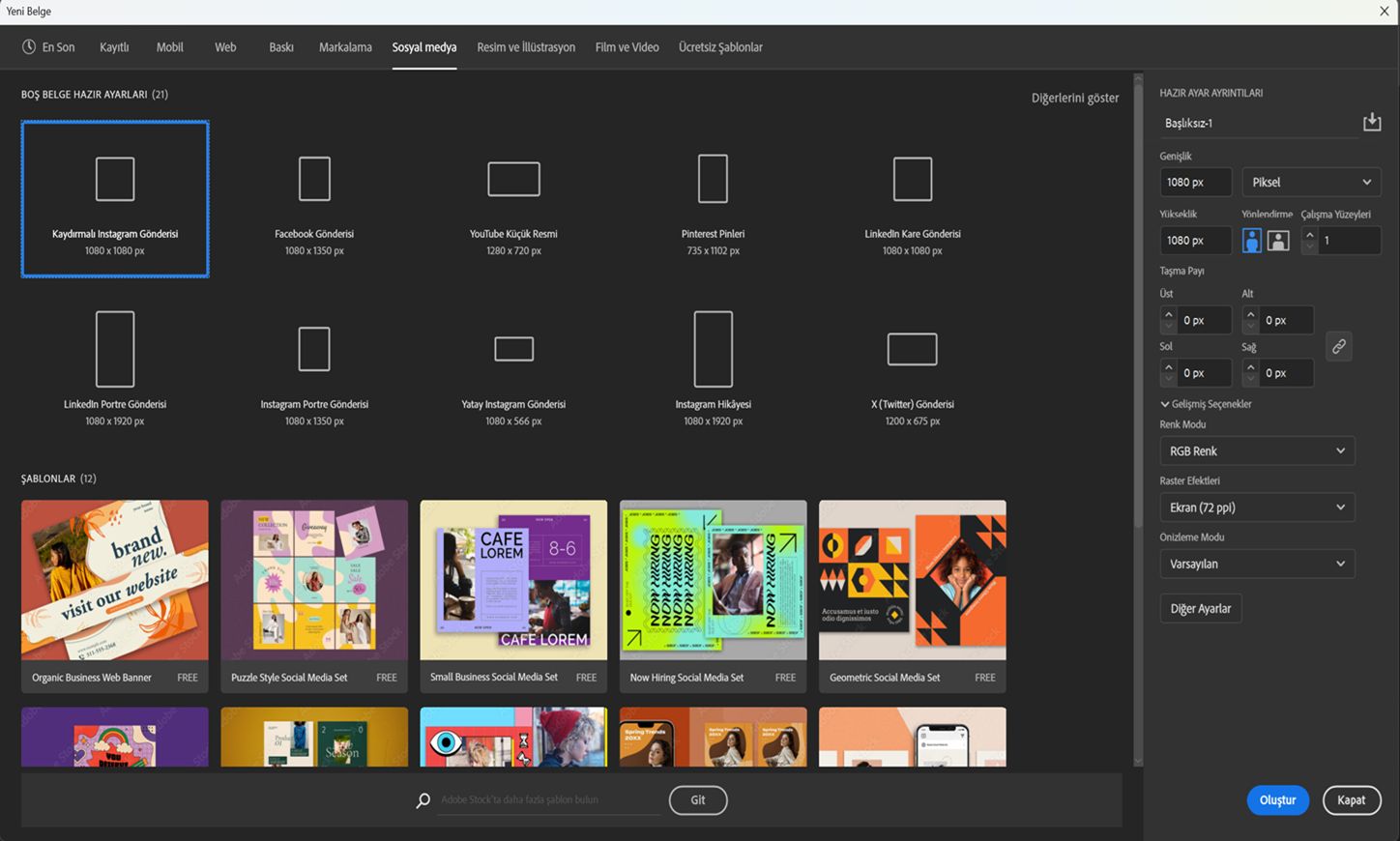The height and width of the screenshot is (841, 1400).
Task: Click the Başlıksız-1 document name field
Action: pos(1257,123)
